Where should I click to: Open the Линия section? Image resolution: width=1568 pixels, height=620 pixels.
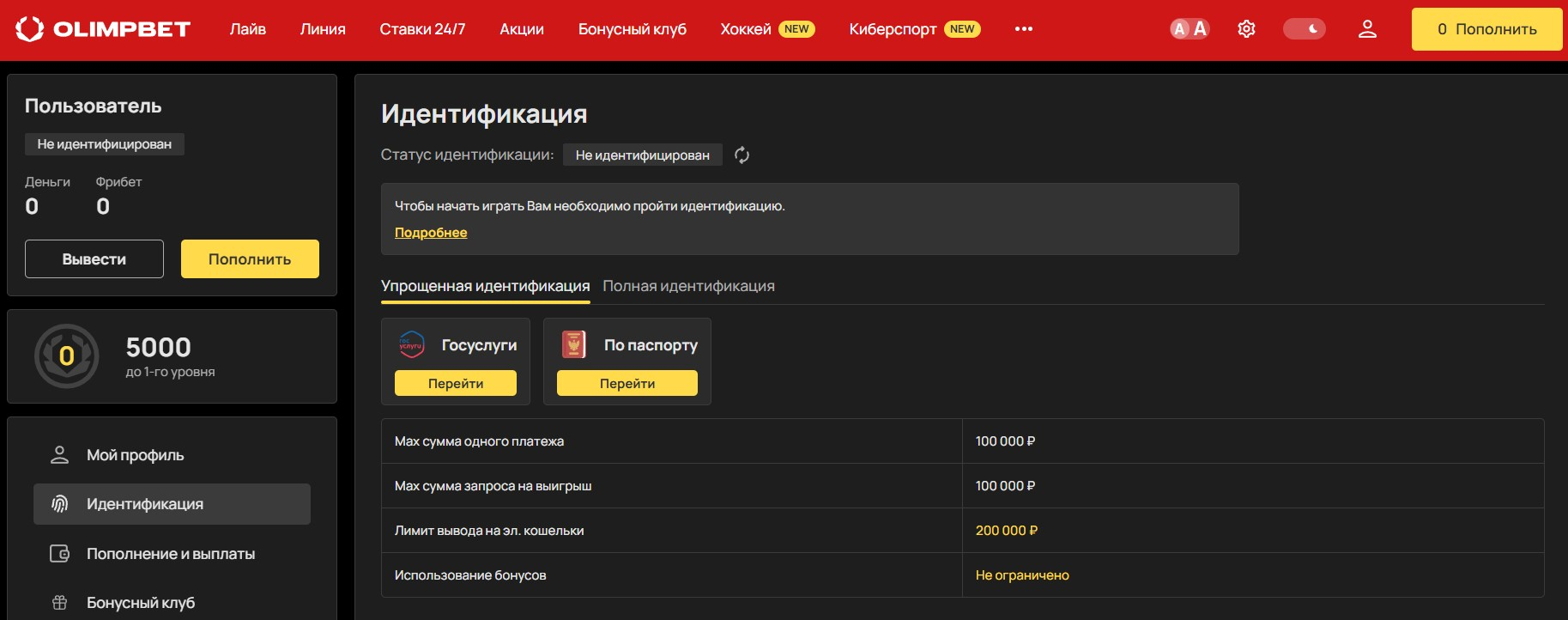[x=323, y=29]
